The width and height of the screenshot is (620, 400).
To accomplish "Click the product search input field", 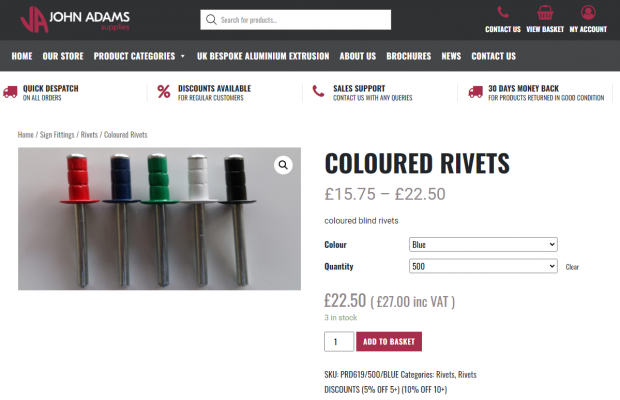I will 296,20.
